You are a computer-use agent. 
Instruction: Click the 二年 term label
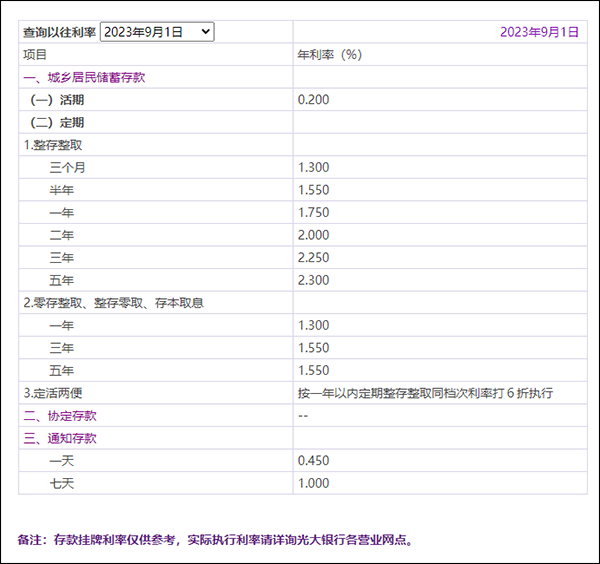point(62,235)
